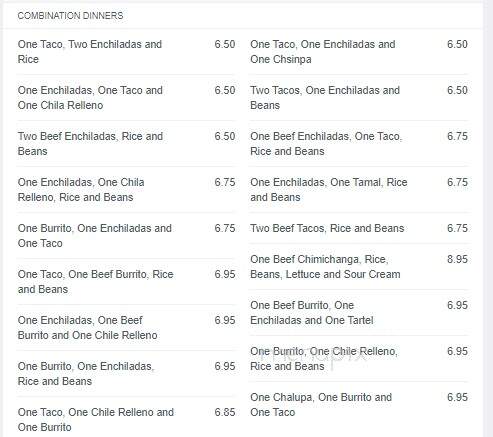
Task: Select One Enchiladas, One Tamal, Rice and Beans
Action: point(359,190)
